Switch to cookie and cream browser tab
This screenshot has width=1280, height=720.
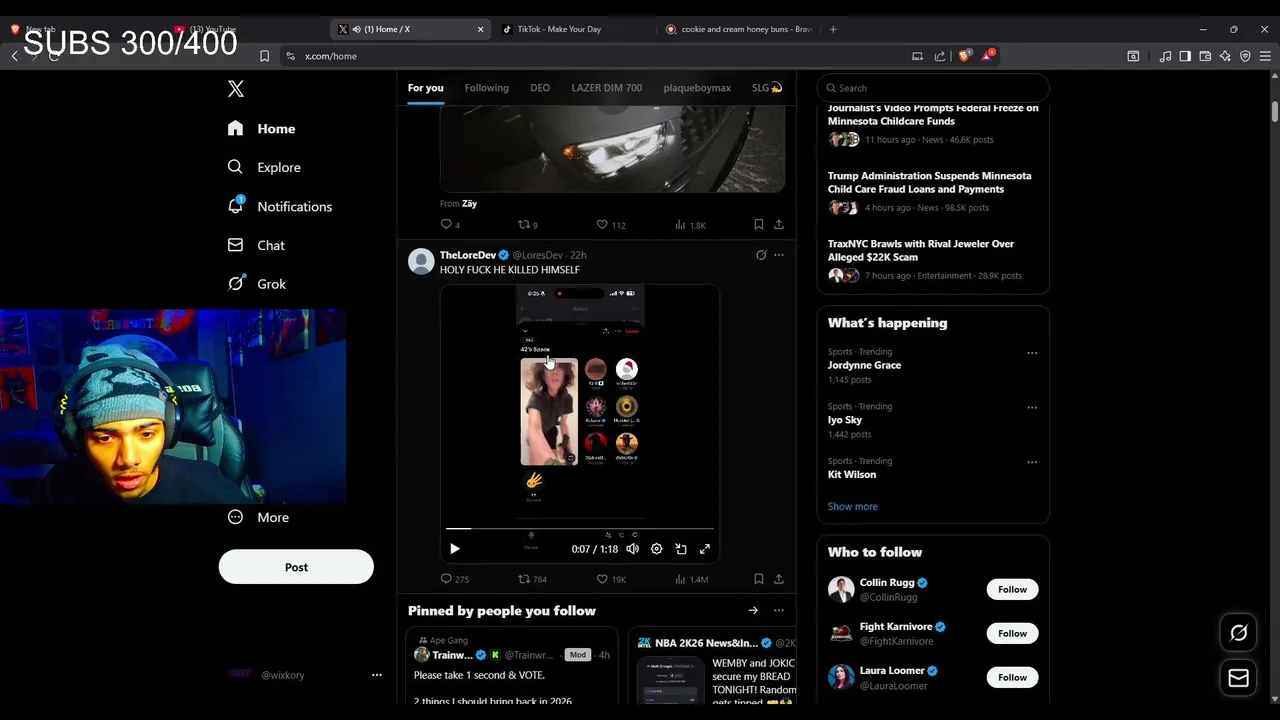(738, 29)
